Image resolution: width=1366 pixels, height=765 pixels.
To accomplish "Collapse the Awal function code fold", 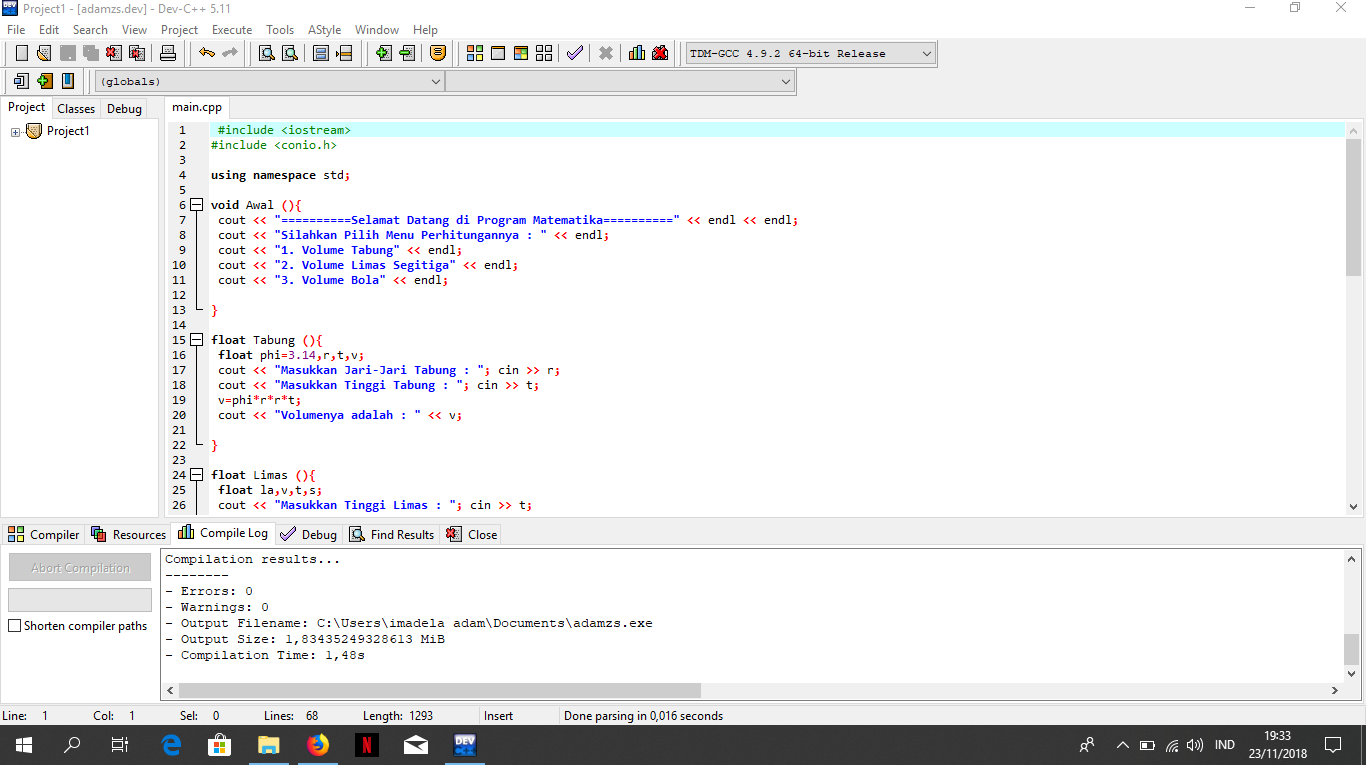I will pyautogui.click(x=196, y=204).
